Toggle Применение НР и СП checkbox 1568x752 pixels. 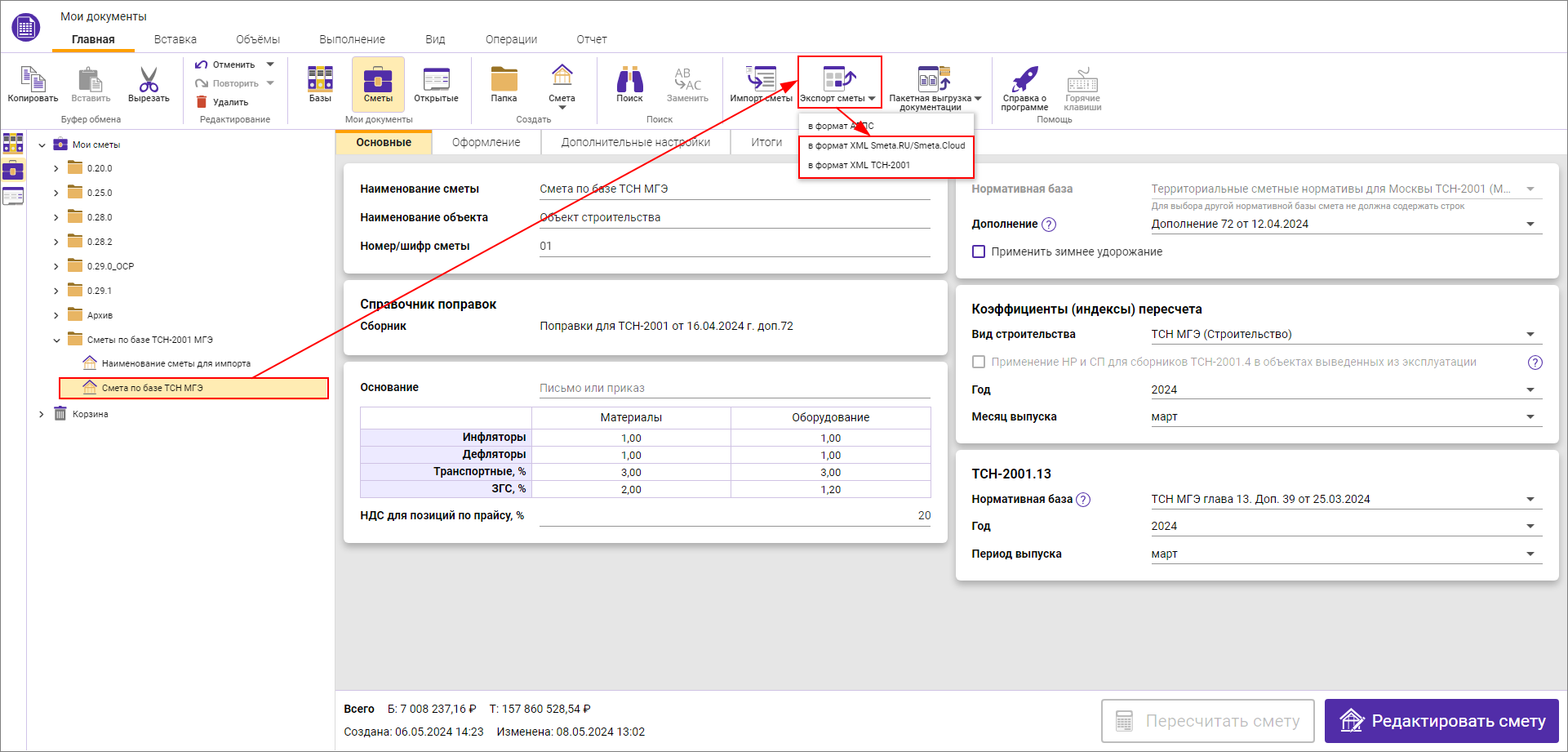(x=979, y=362)
